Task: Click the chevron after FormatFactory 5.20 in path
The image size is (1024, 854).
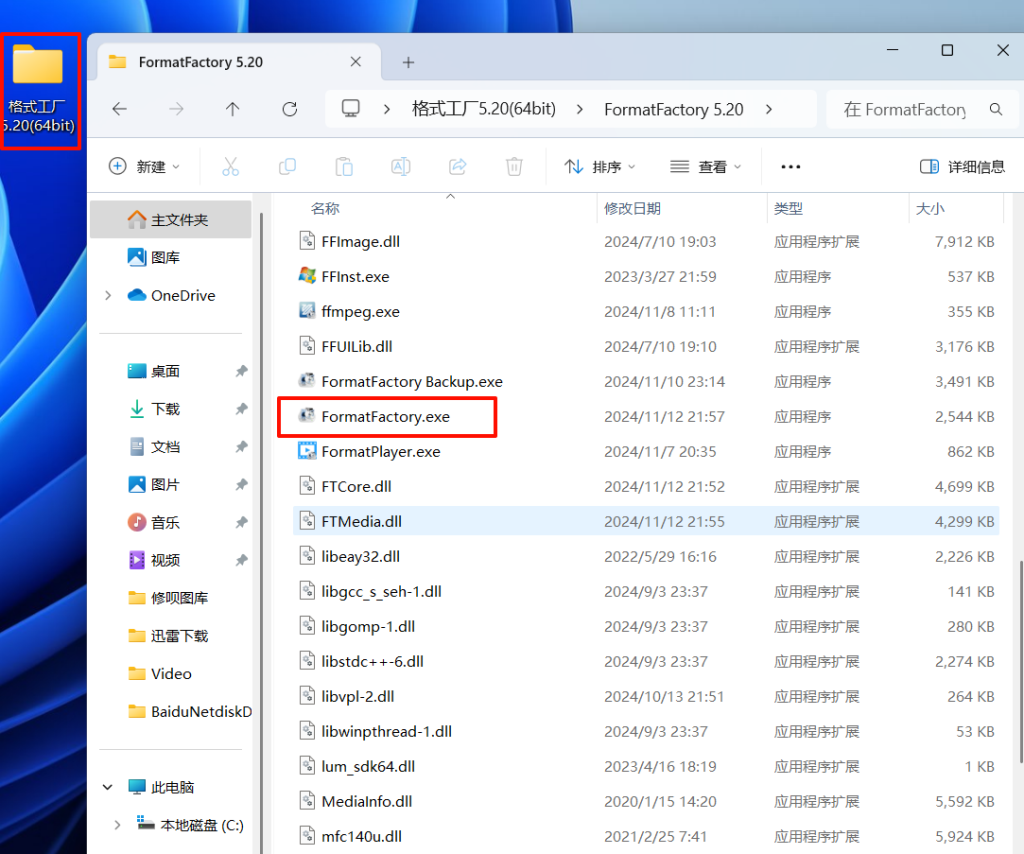Action: [x=769, y=109]
